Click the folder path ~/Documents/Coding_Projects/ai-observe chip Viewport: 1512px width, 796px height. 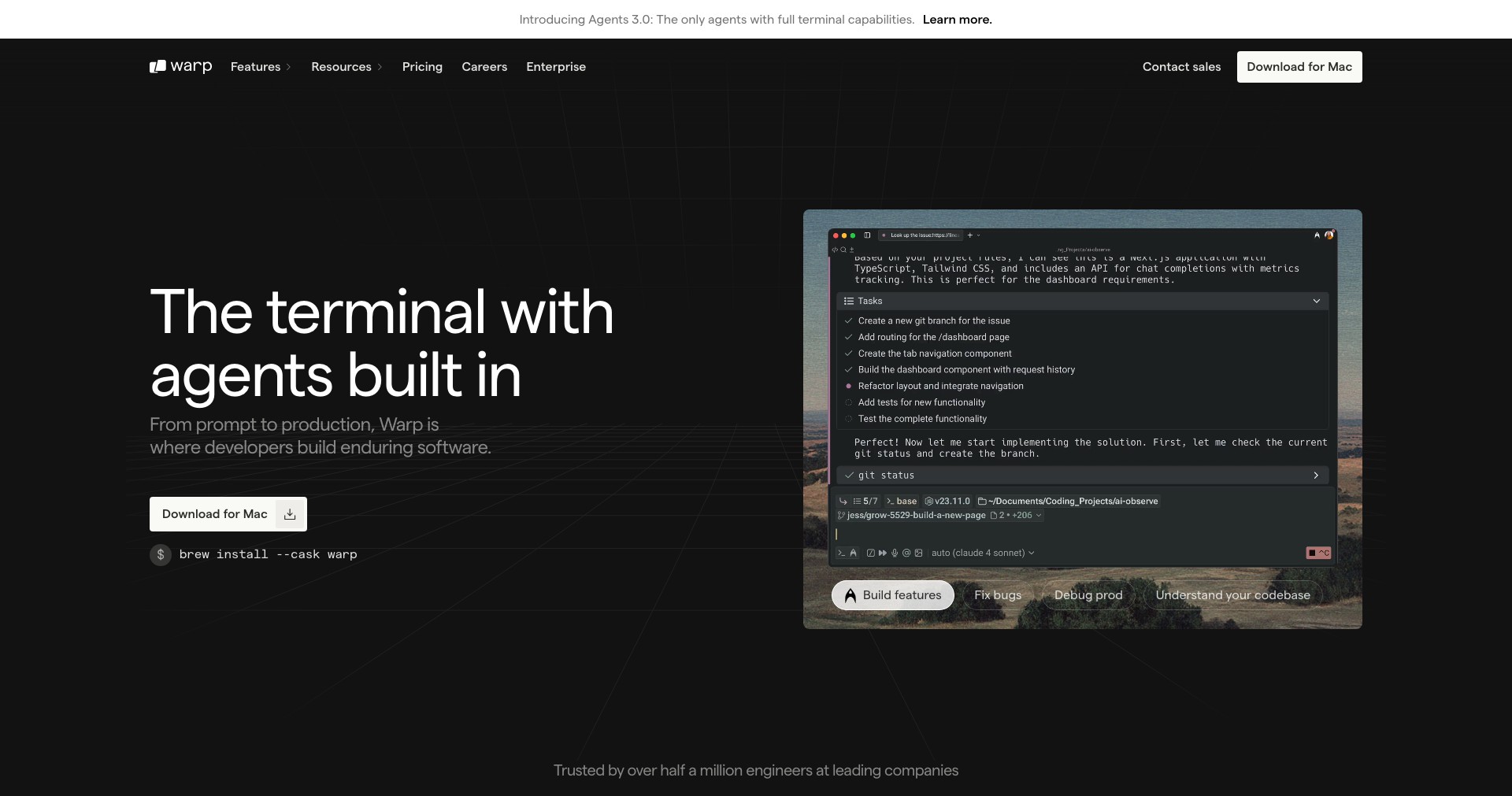[x=1068, y=502]
